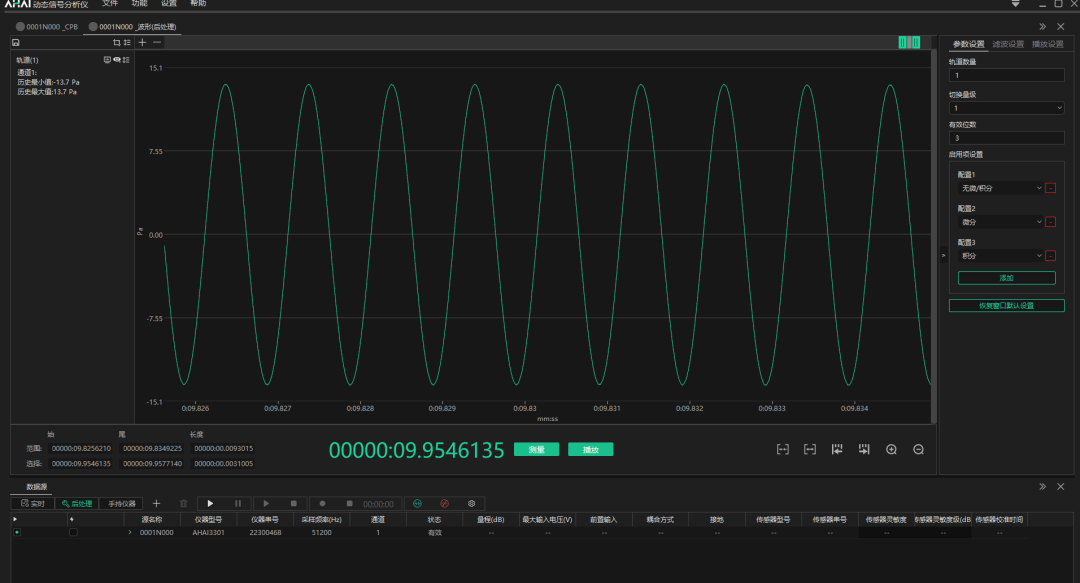Click the list settings icon beside crop

(127, 43)
